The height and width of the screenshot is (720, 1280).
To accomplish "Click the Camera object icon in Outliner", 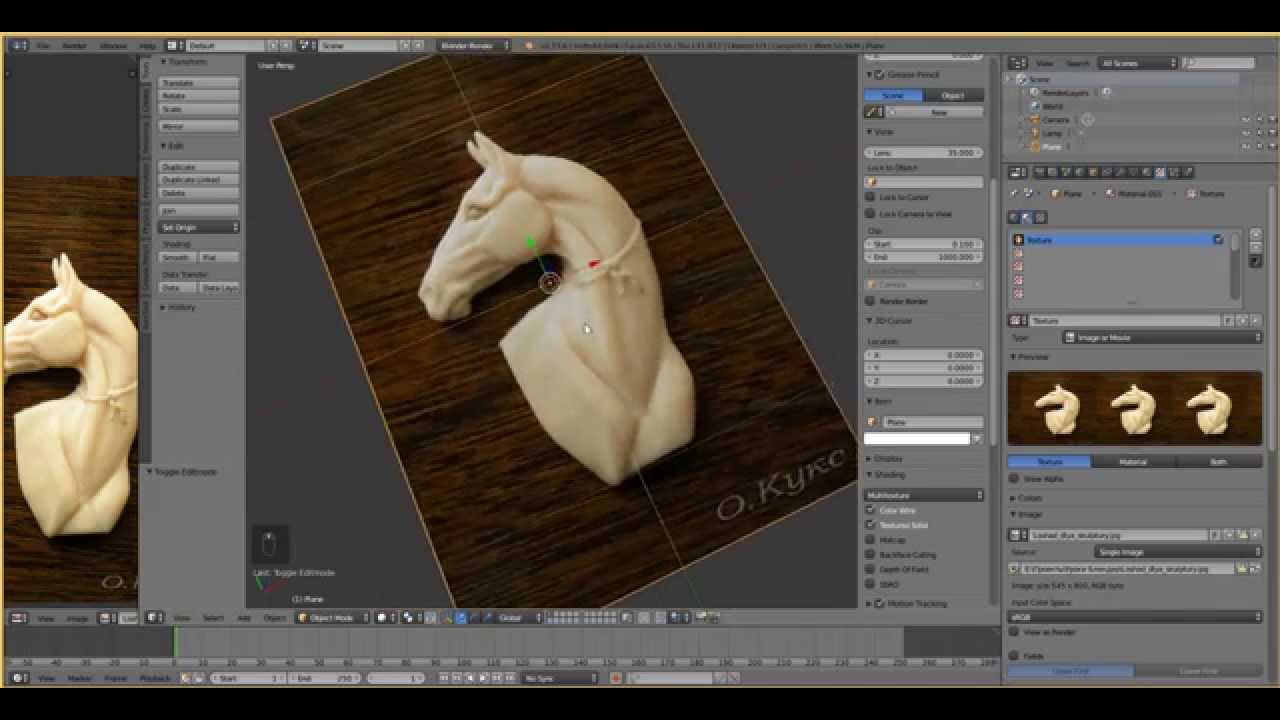I will [x=1035, y=119].
